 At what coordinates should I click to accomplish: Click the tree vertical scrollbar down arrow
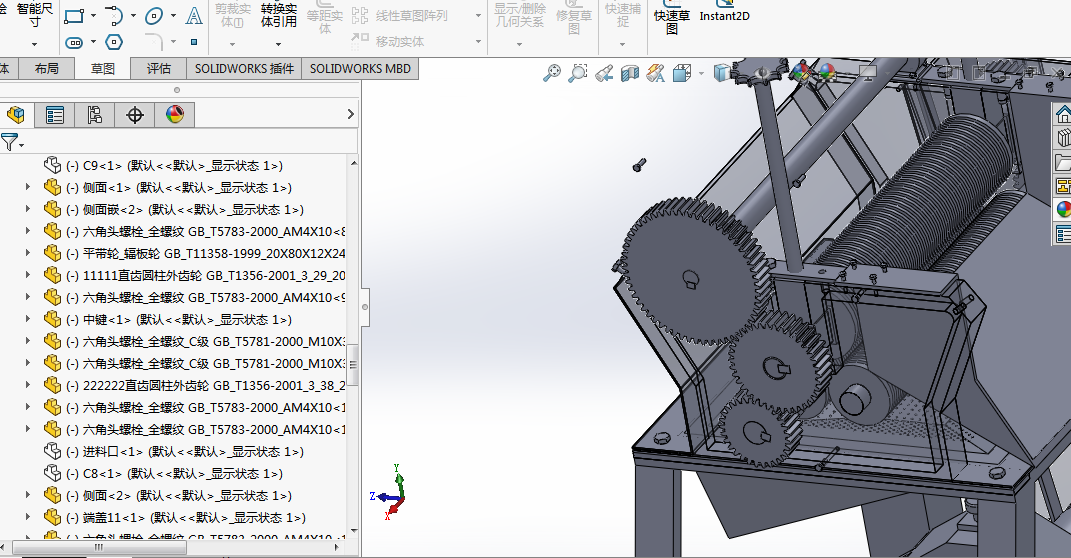[x=353, y=530]
